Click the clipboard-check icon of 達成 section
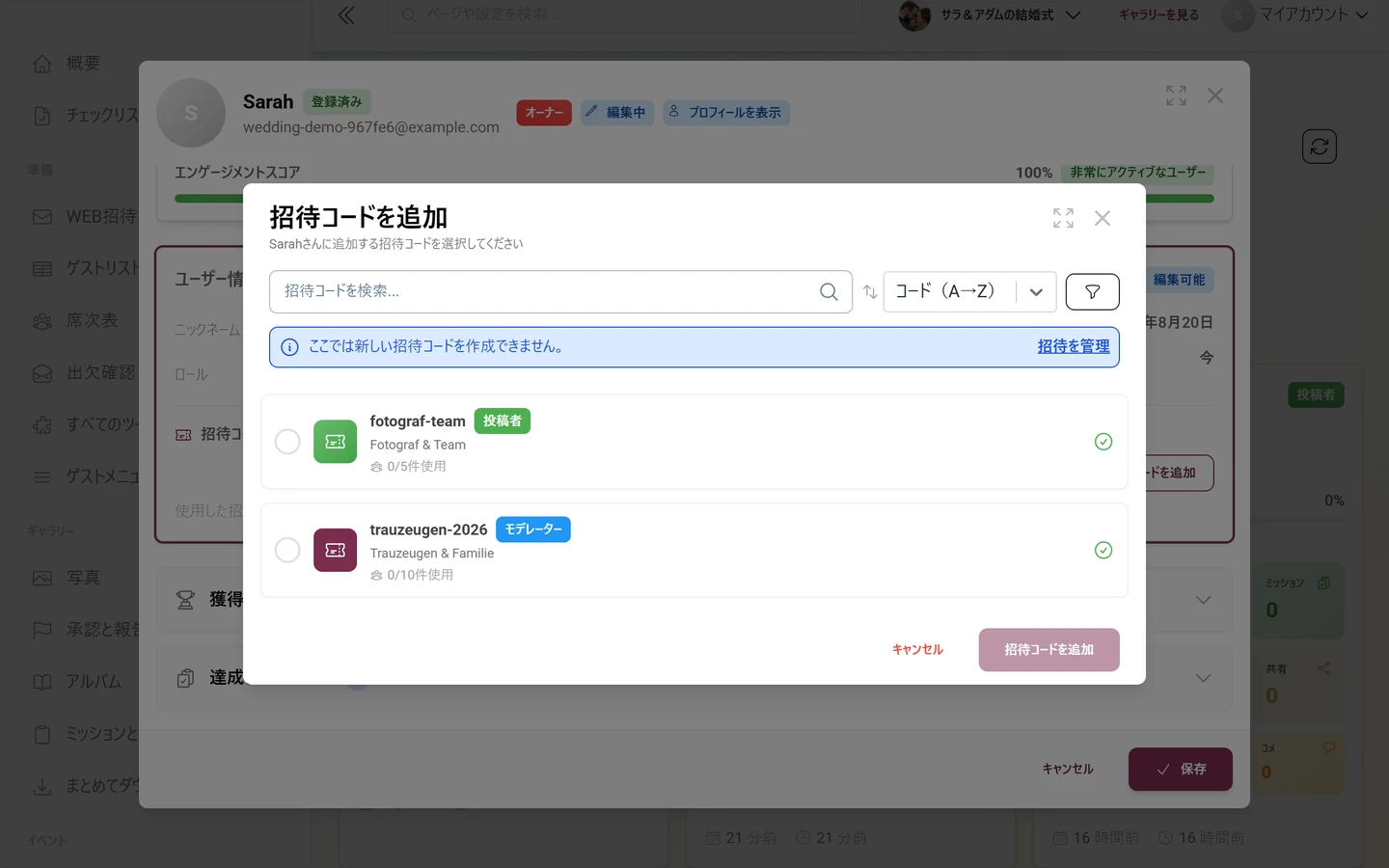 (185, 678)
